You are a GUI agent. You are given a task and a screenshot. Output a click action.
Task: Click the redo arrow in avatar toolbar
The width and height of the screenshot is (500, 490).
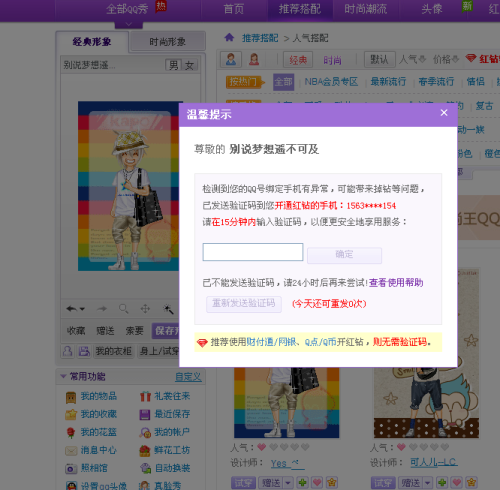(102, 309)
